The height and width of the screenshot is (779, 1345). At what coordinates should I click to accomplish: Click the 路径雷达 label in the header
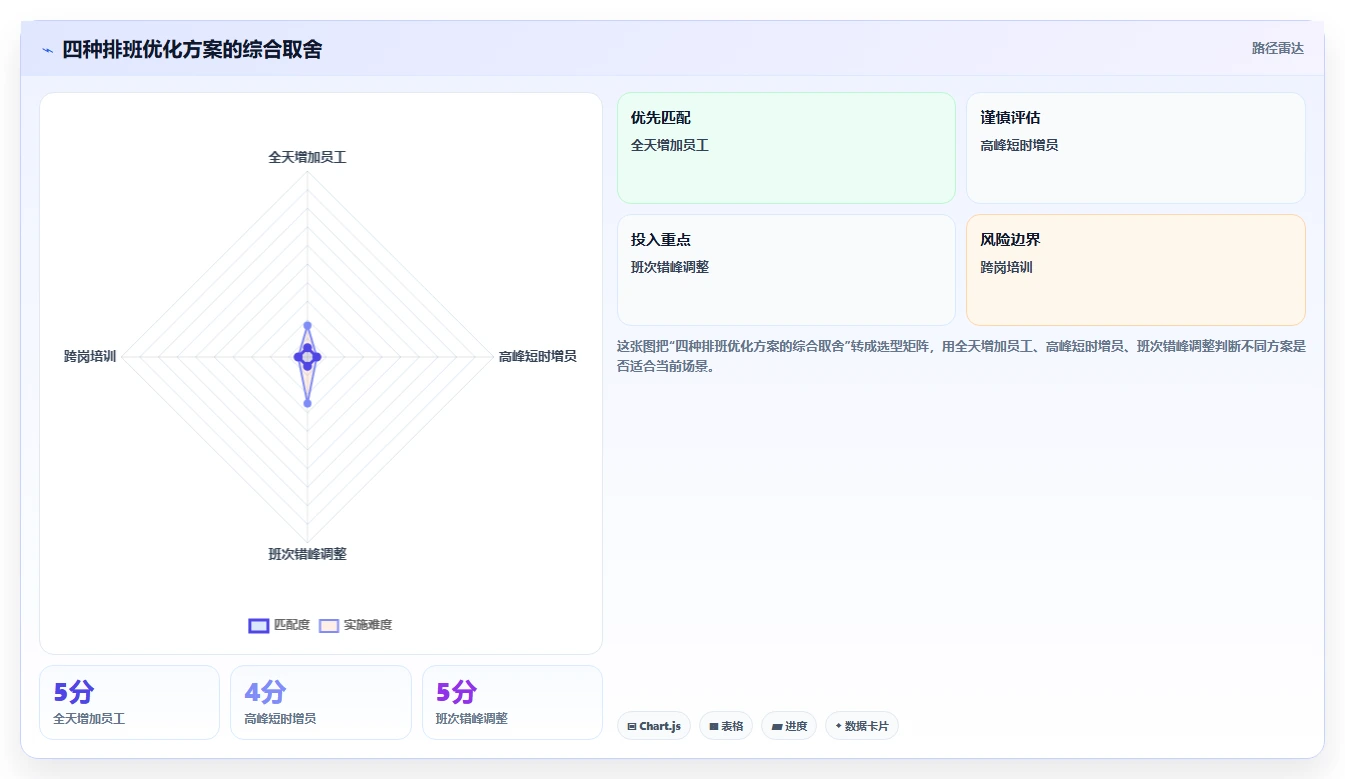pos(1278,48)
